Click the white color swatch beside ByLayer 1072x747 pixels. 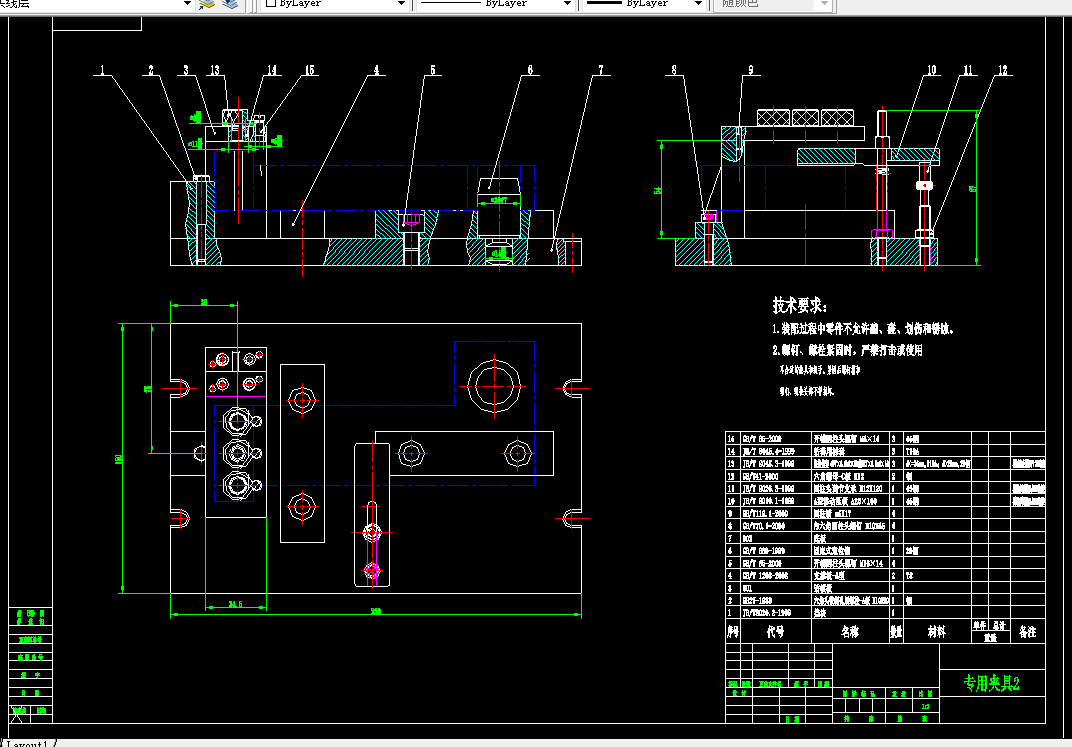pyautogui.click(x=271, y=3)
